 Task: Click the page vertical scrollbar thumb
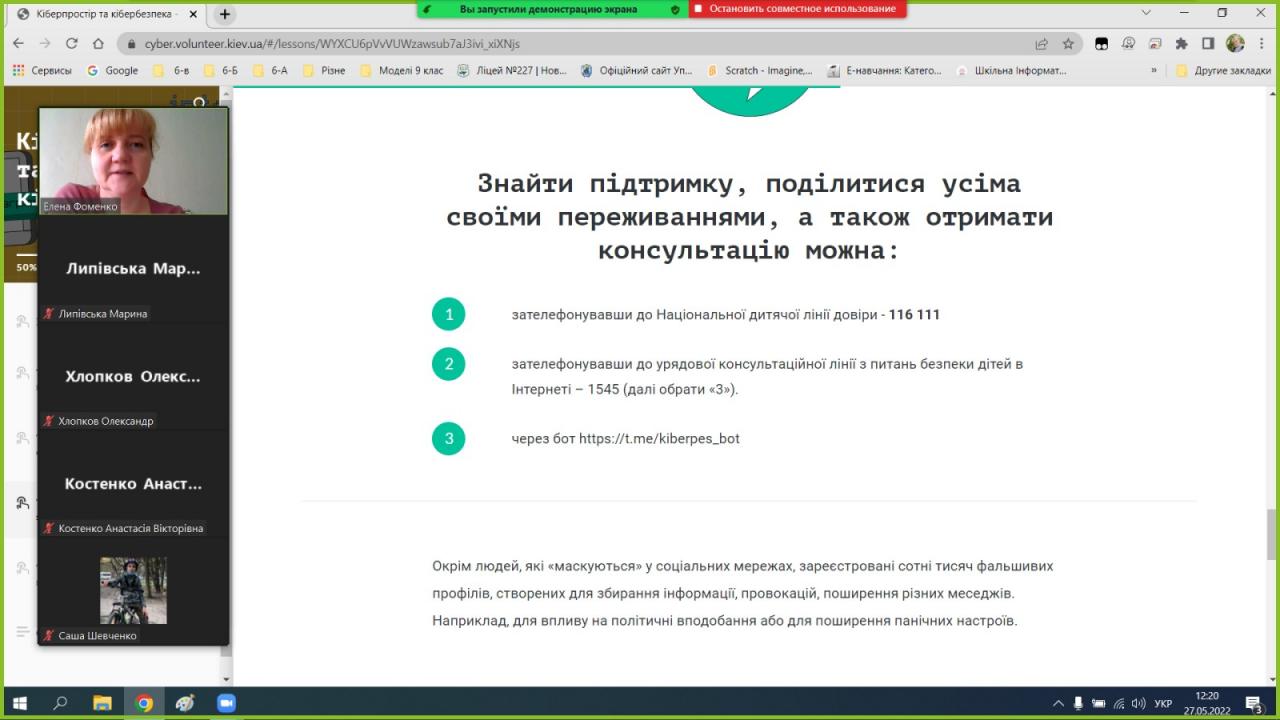(1271, 535)
